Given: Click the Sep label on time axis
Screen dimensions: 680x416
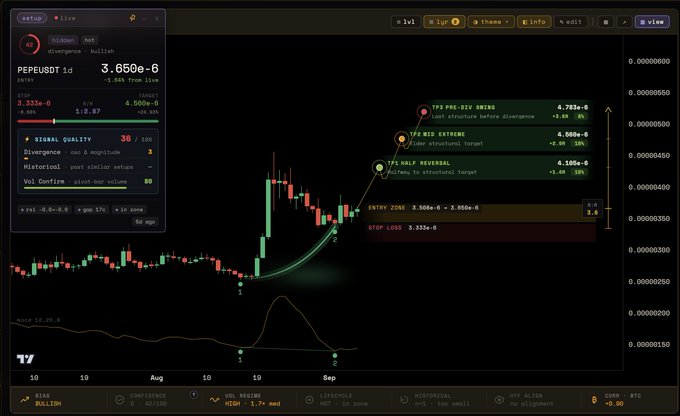Looking at the screenshot, I should pos(329,378).
